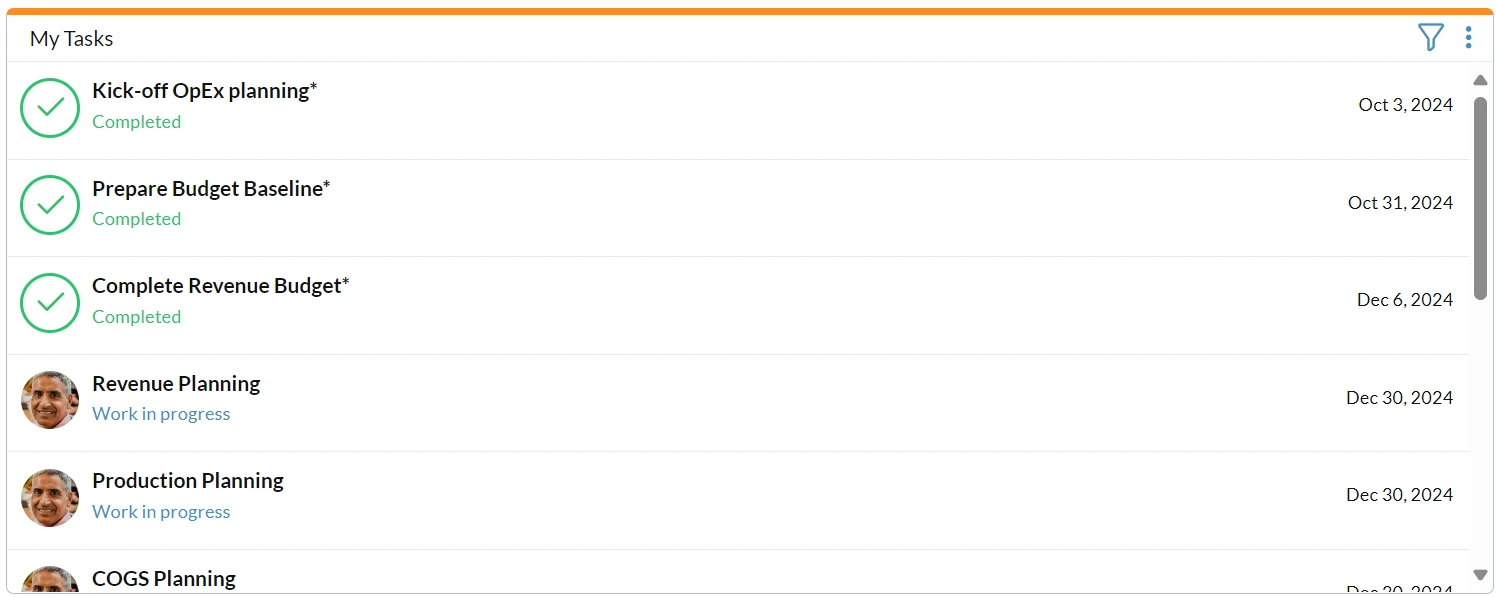Image resolution: width=1496 pixels, height=597 pixels.
Task: Open the vertical three-dot options menu
Action: pyautogui.click(x=1468, y=38)
